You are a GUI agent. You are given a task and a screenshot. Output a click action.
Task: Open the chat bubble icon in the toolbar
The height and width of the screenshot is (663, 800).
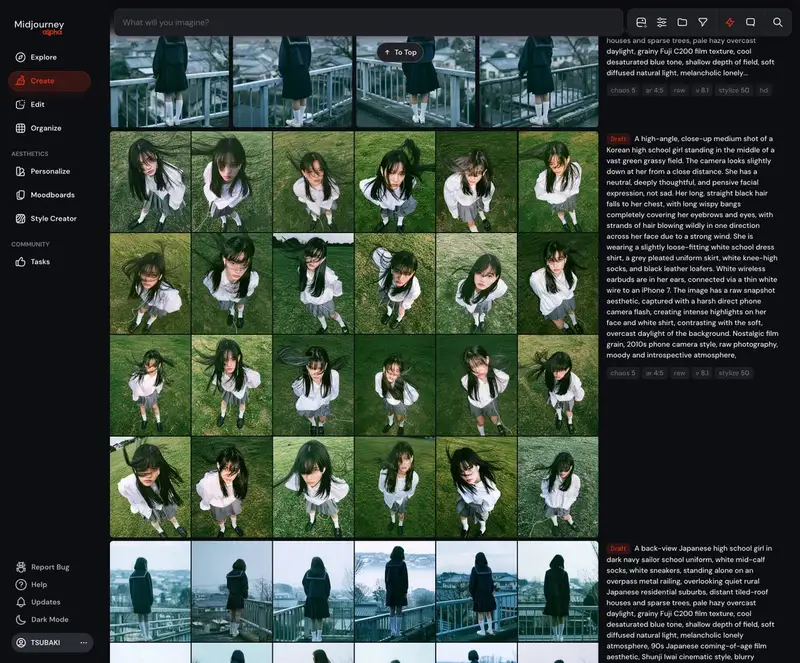[751, 22]
